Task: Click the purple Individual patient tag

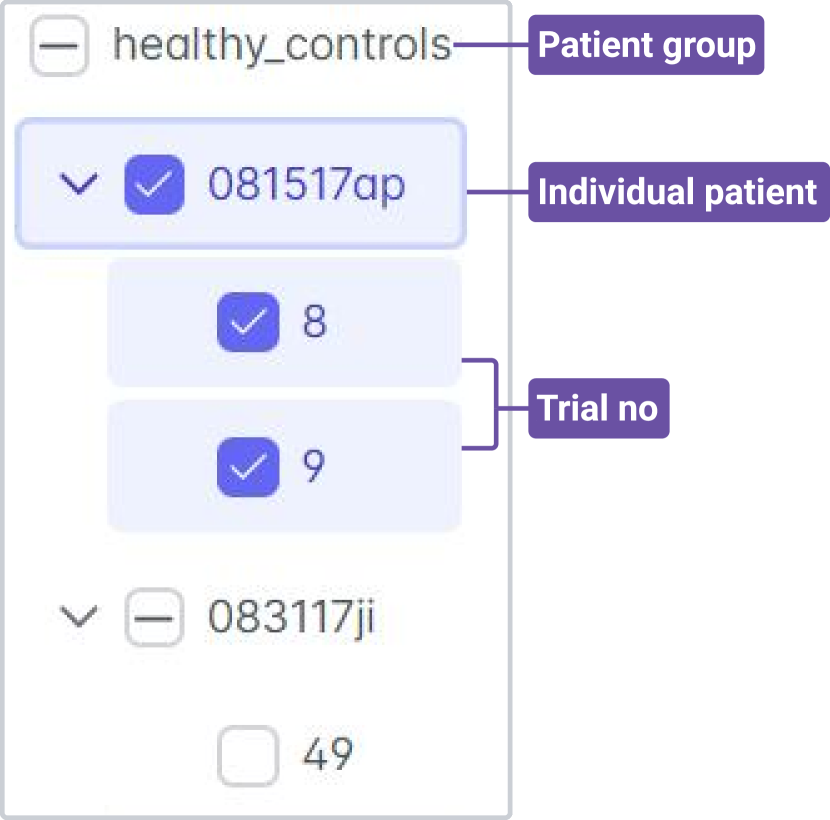Action: (678, 191)
